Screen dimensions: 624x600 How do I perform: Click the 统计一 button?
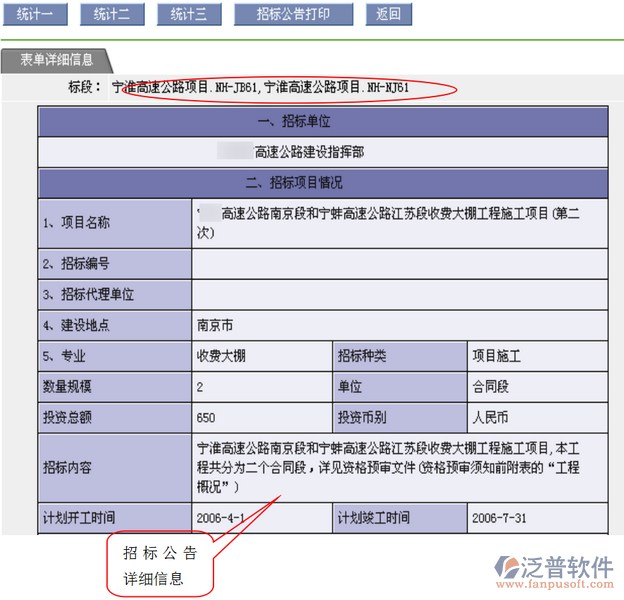pyautogui.click(x=35, y=14)
